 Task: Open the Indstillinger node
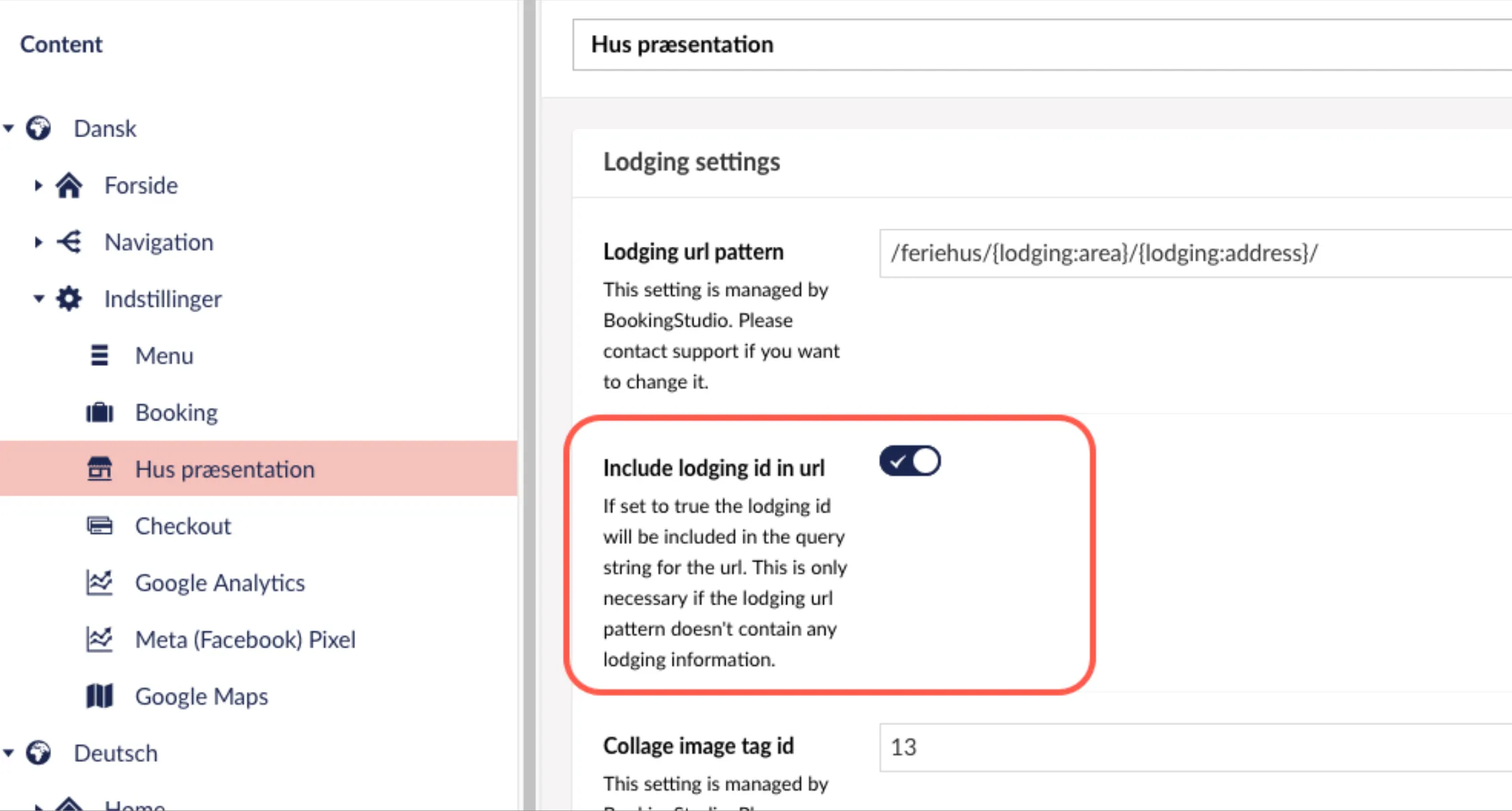[x=163, y=299]
